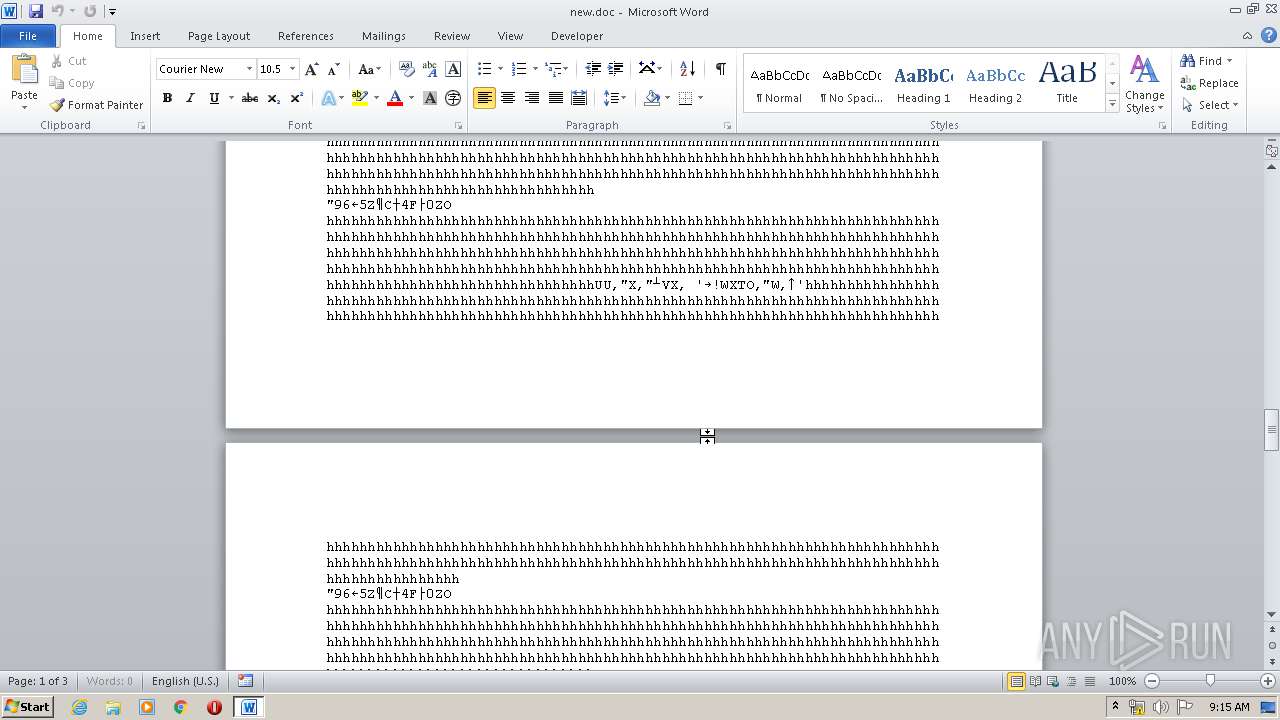Toggle Superscript formatting
Viewport: 1280px width, 720px height.
pos(296,98)
